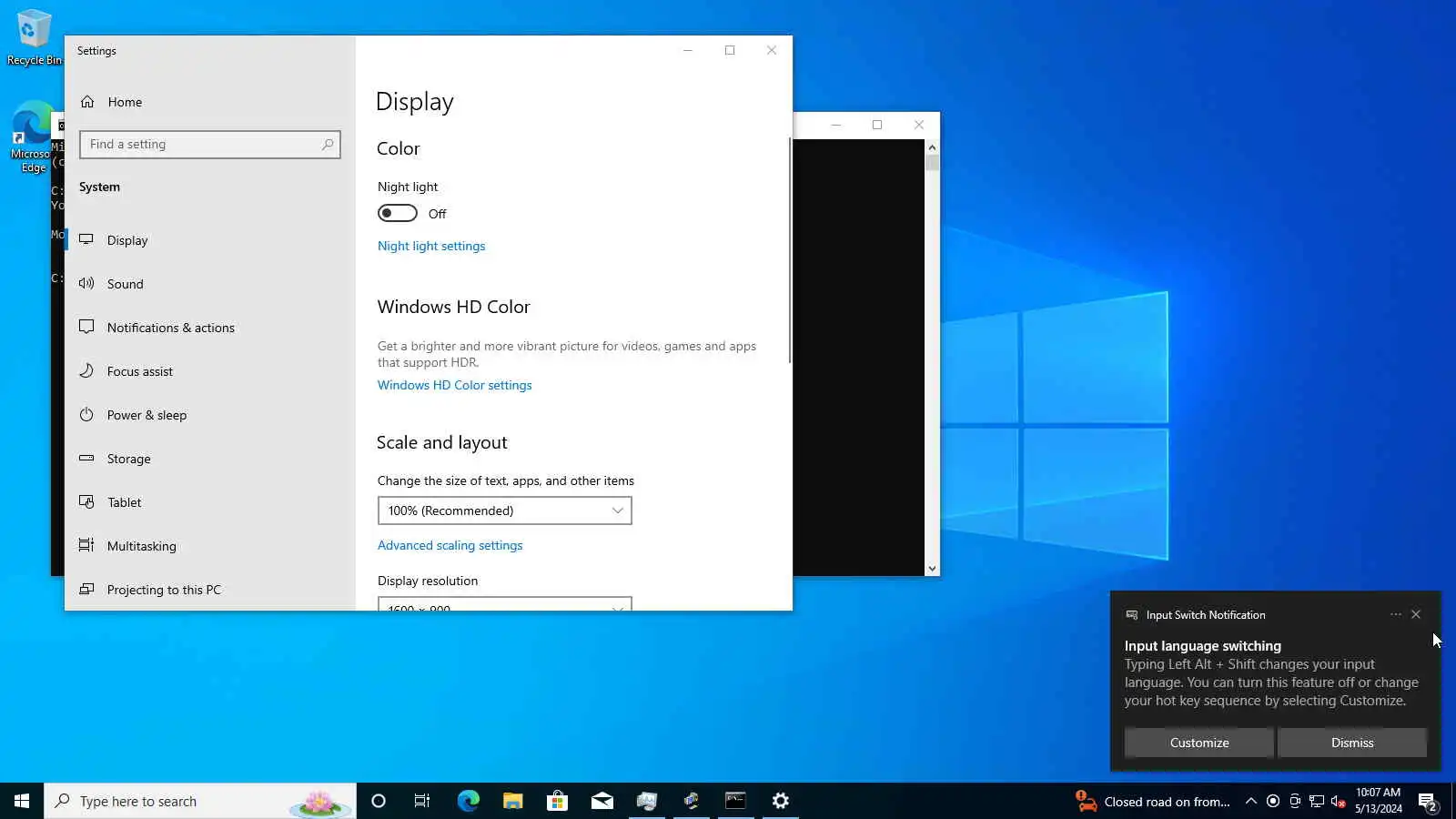
Task: Open Meet Now from the system tray
Action: point(1295,801)
